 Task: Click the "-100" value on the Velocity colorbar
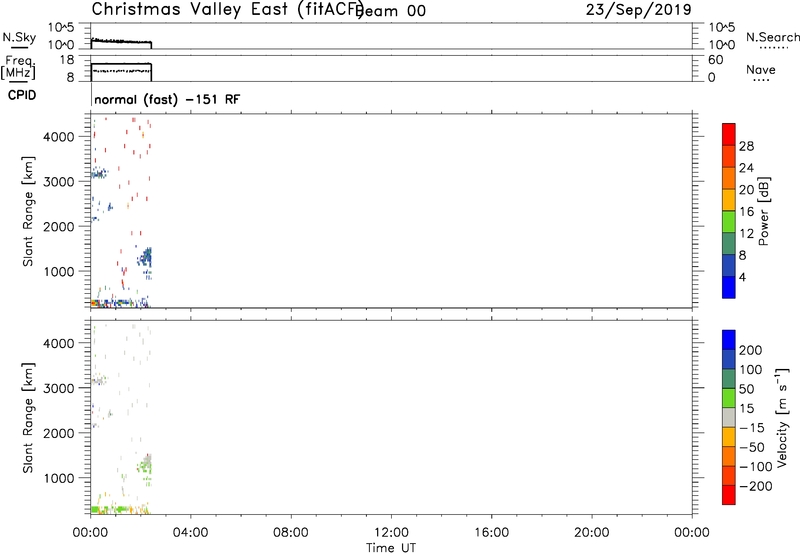pos(755,467)
